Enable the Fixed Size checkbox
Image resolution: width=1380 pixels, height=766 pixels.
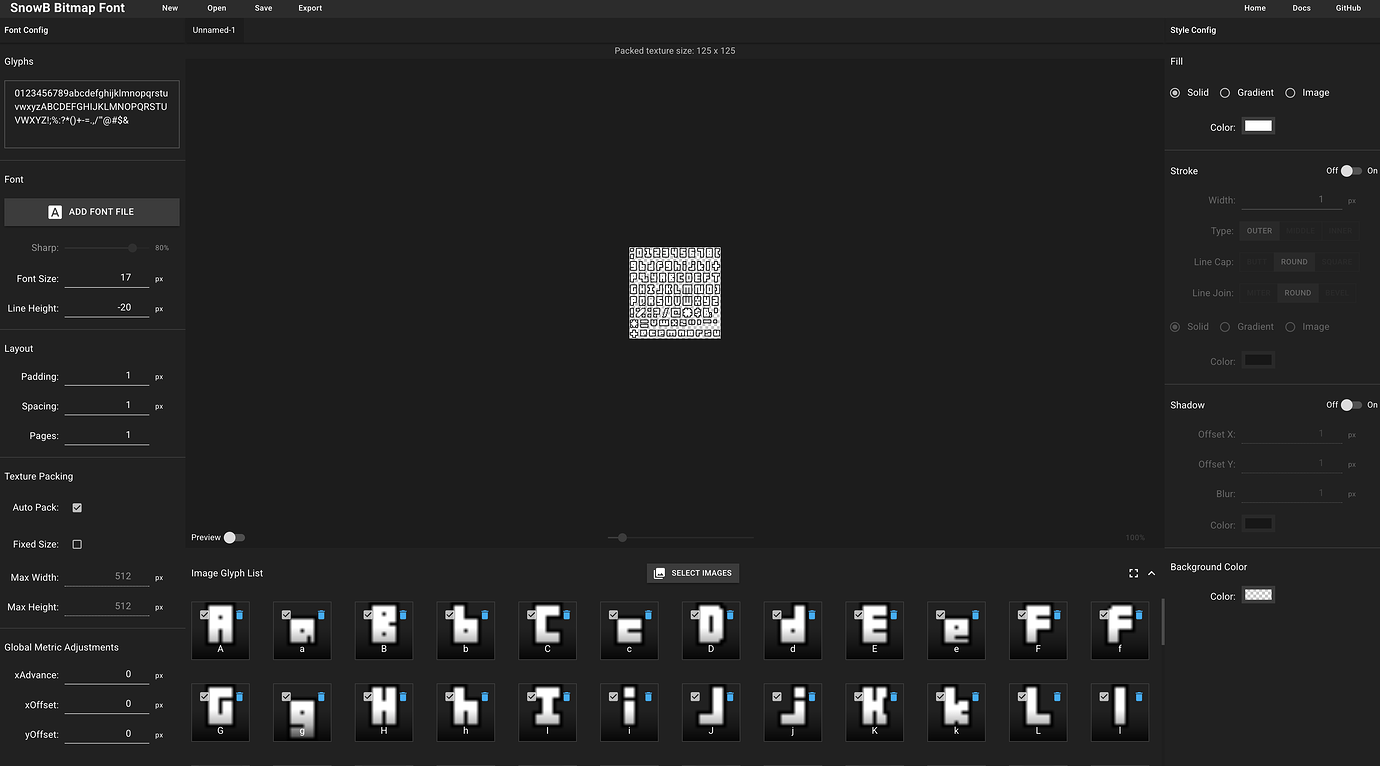(x=77, y=543)
